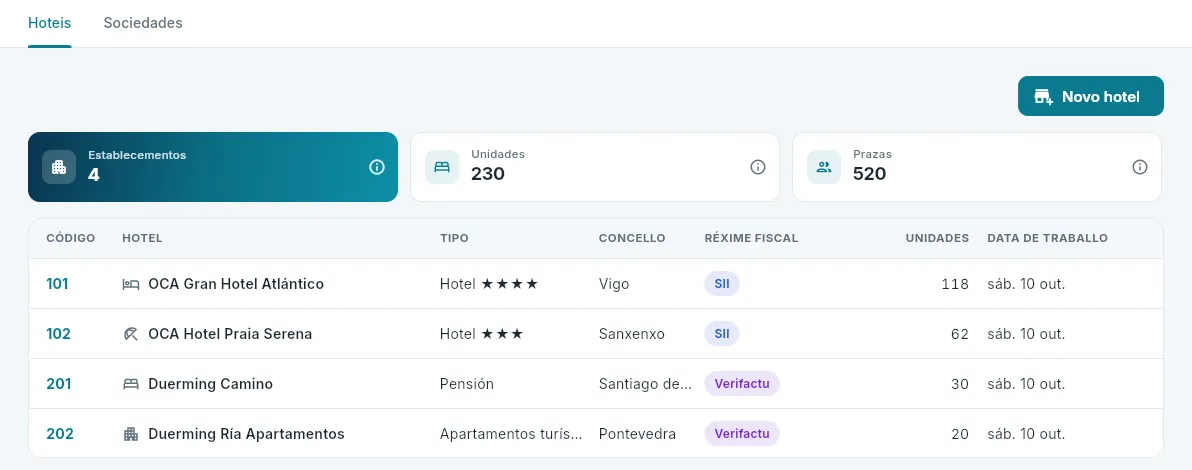Click the Pontevedra concello cell
Screen dimensions: 1192x470
pos(637,435)
